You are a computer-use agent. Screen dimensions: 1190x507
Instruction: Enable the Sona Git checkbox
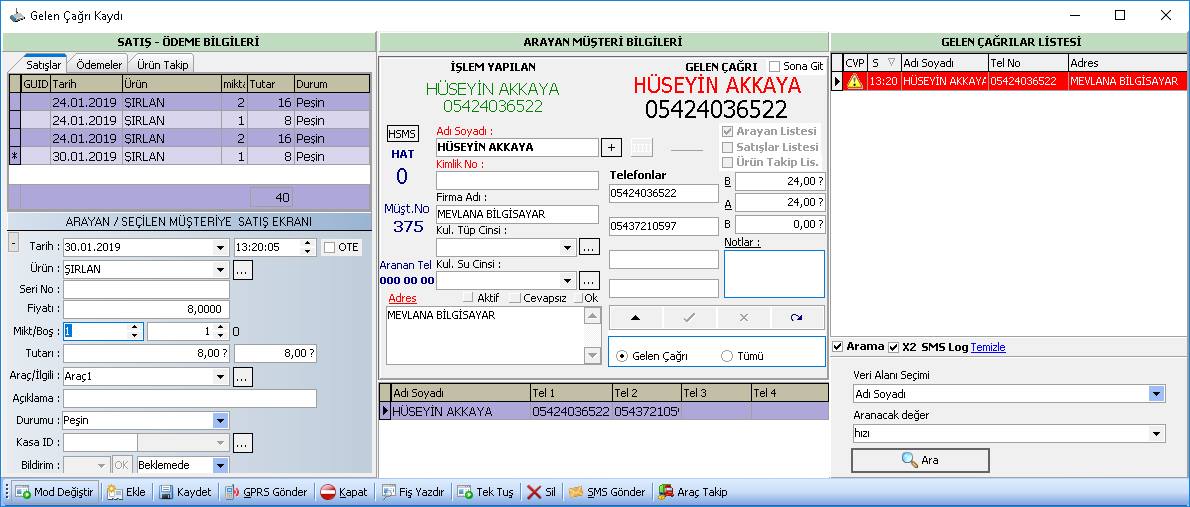pos(775,66)
